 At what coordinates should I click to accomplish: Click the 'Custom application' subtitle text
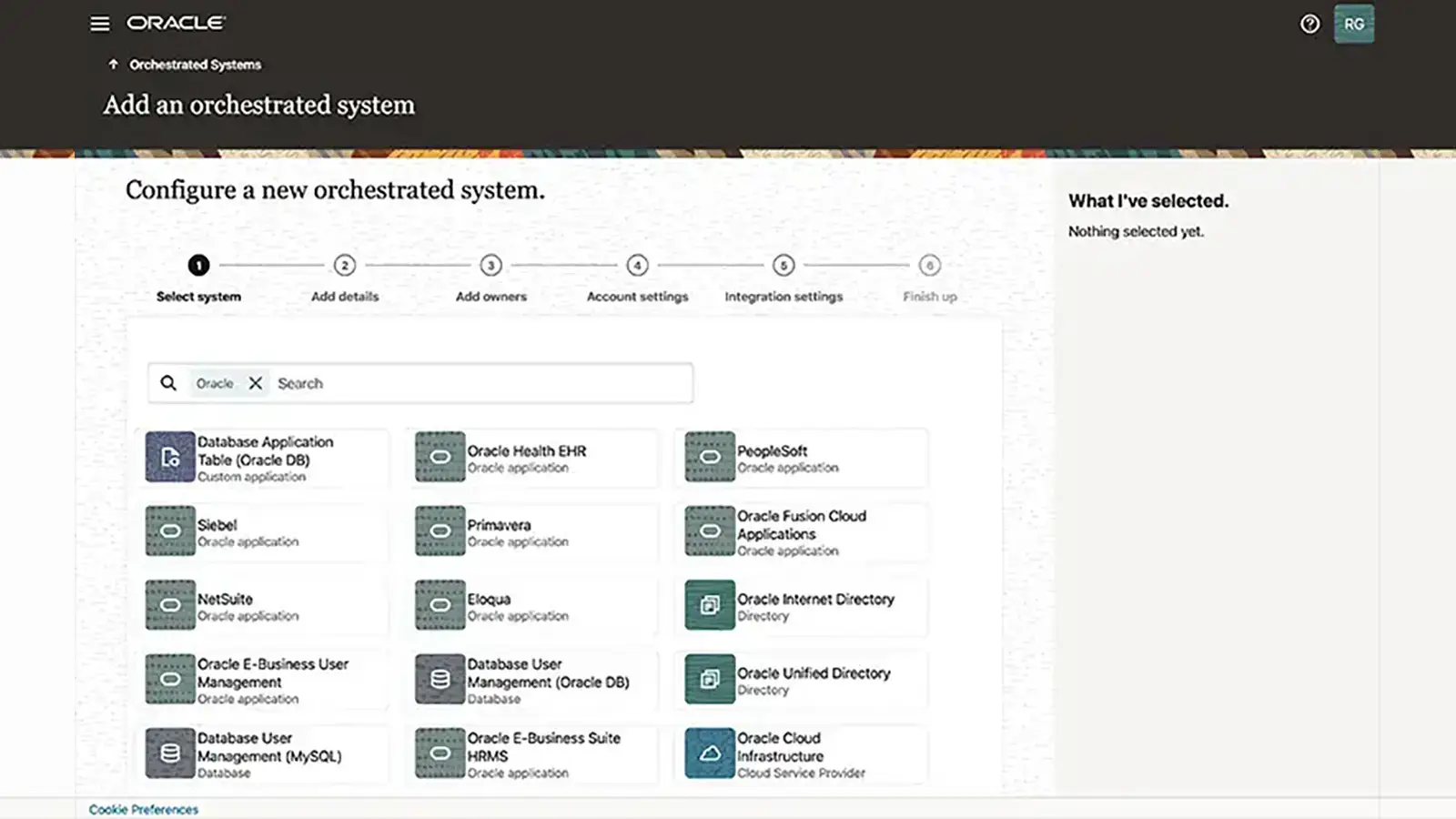coord(252,477)
